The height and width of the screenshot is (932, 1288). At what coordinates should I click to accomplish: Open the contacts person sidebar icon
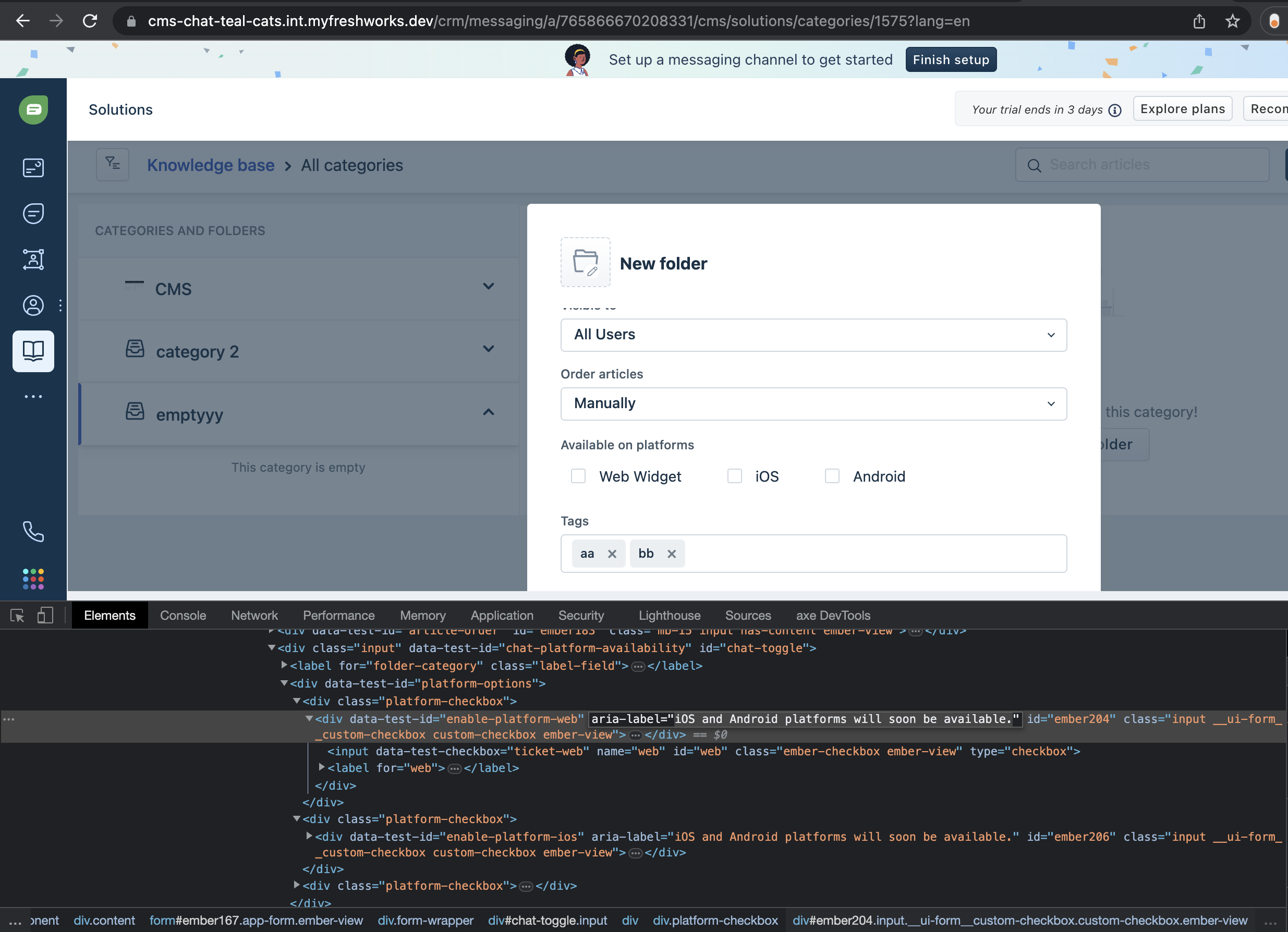pos(33,305)
